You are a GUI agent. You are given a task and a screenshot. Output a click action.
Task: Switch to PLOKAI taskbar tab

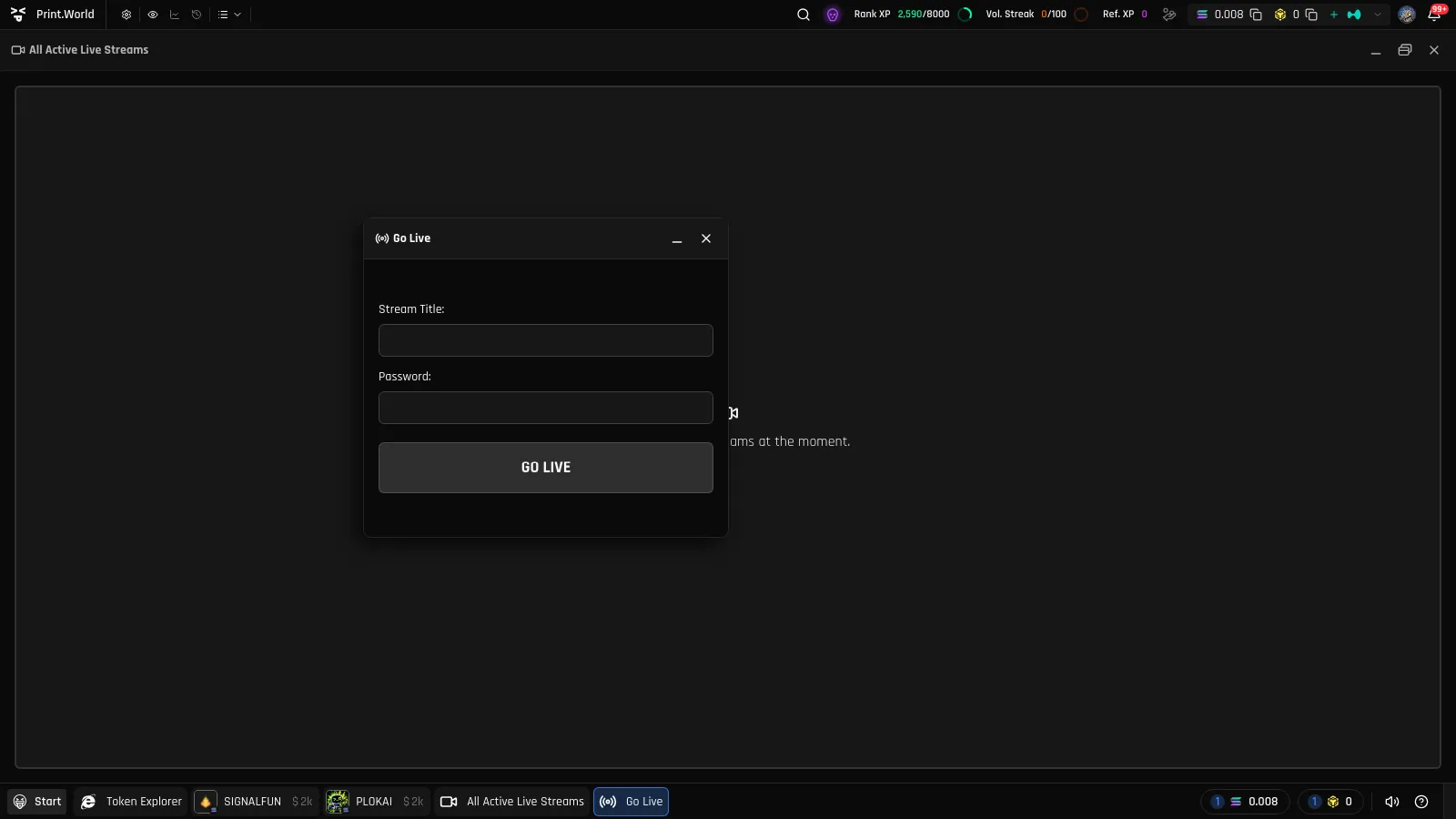click(376, 802)
